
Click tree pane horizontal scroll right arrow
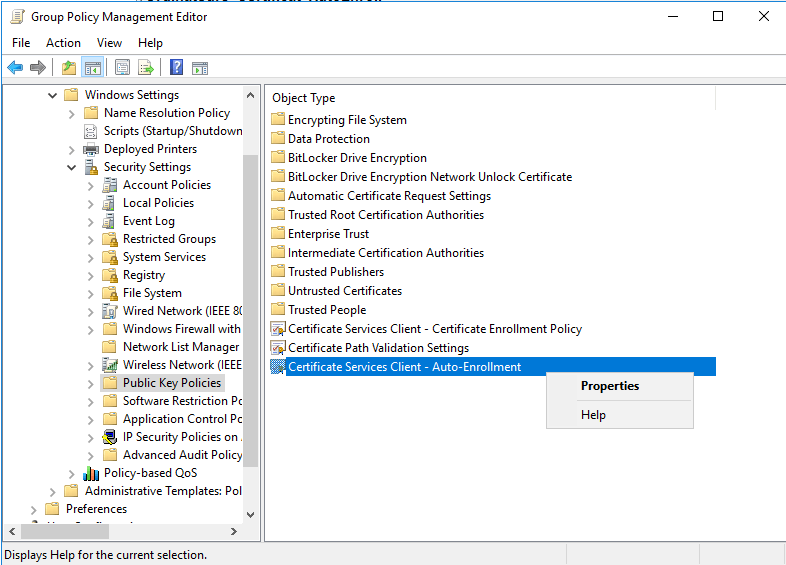[234, 531]
